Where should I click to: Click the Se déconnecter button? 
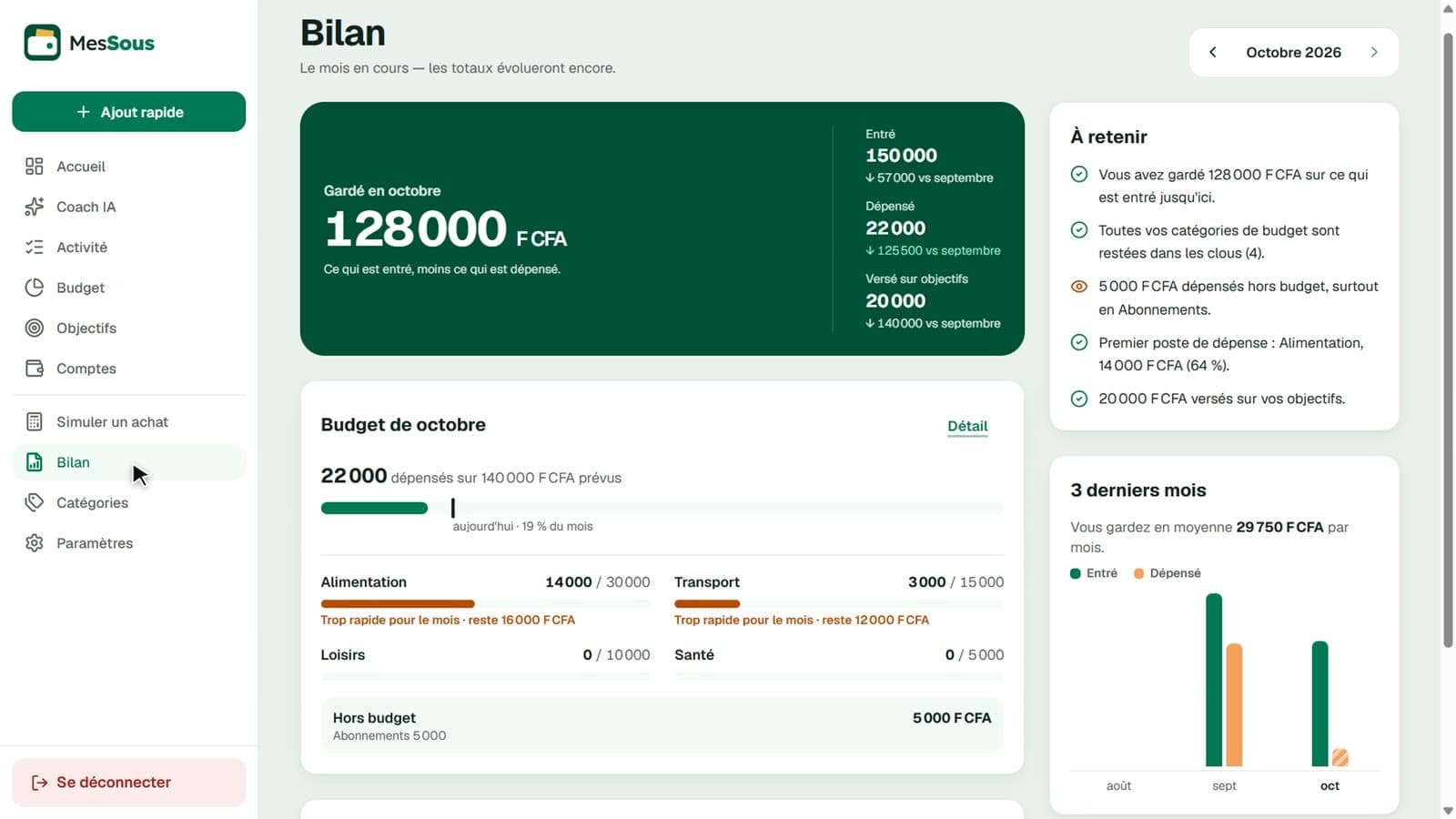click(x=129, y=783)
